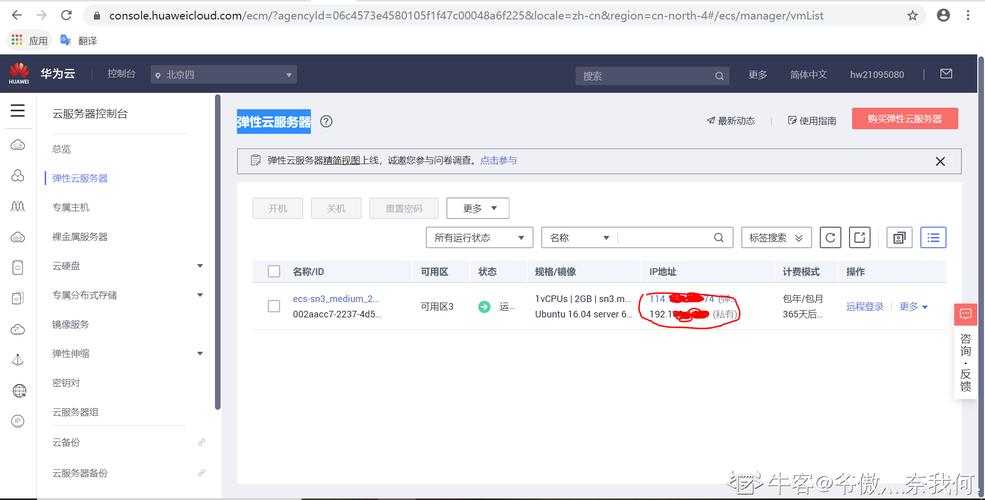Open account hw21095080 menu
Screen dimensions: 985x500
877,75
